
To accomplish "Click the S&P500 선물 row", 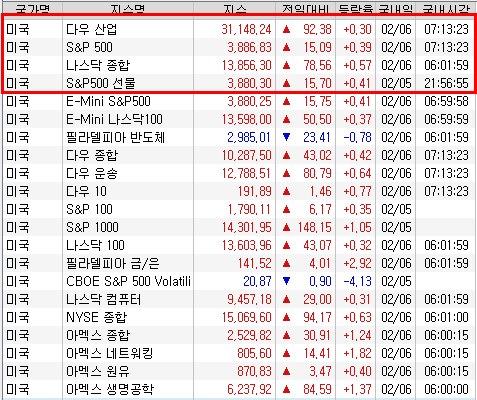I will click(240, 83).
